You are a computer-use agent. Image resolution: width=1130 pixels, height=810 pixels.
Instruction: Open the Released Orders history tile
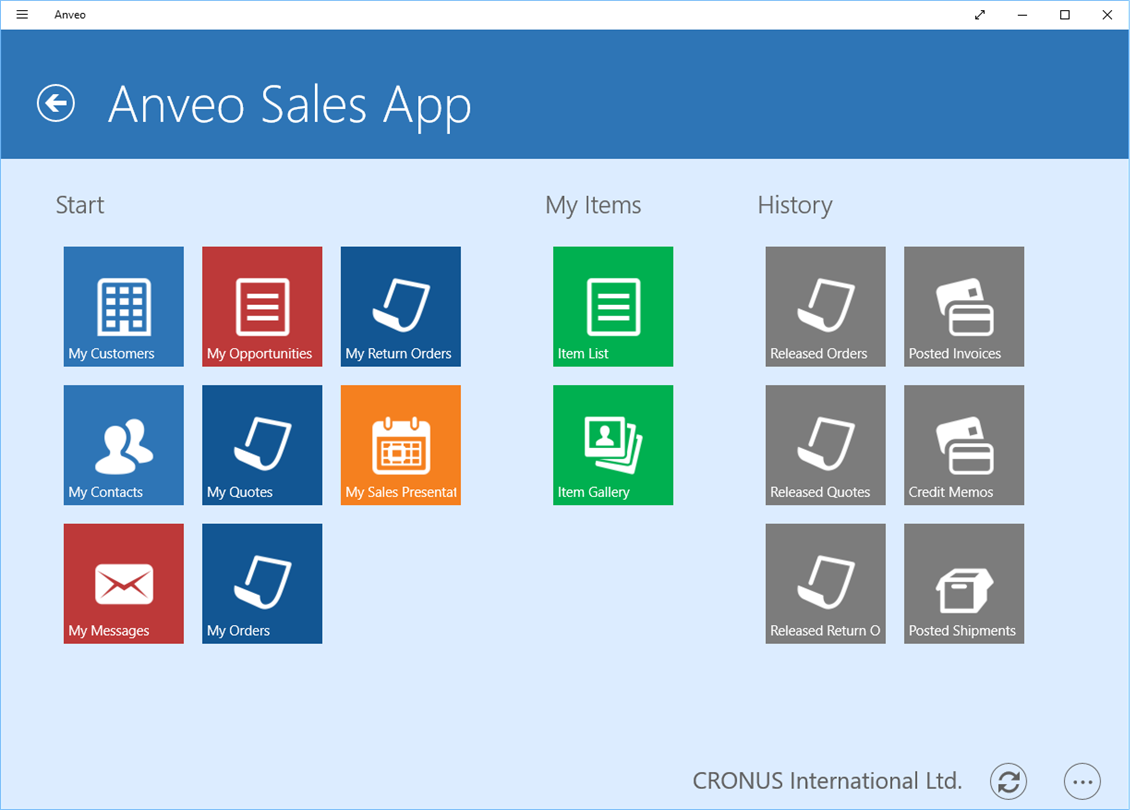(x=826, y=306)
